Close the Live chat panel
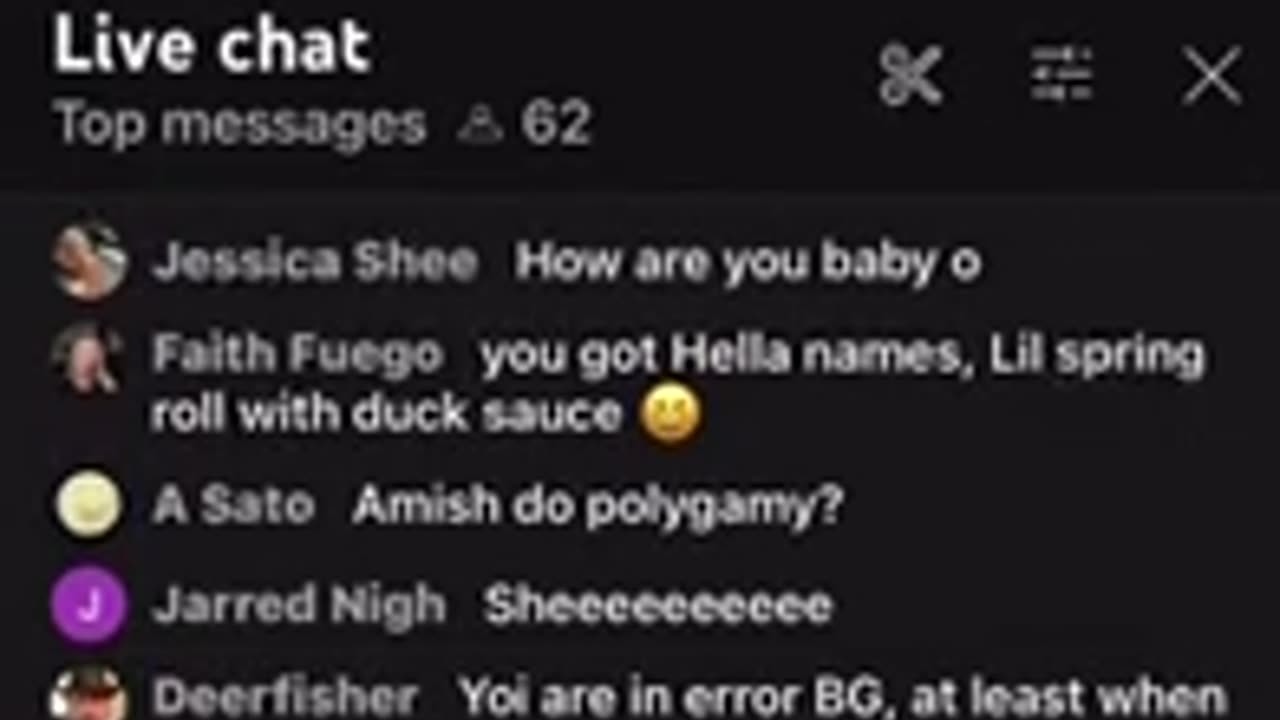The width and height of the screenshot is (1280, 720). (x=1211, y=75)
